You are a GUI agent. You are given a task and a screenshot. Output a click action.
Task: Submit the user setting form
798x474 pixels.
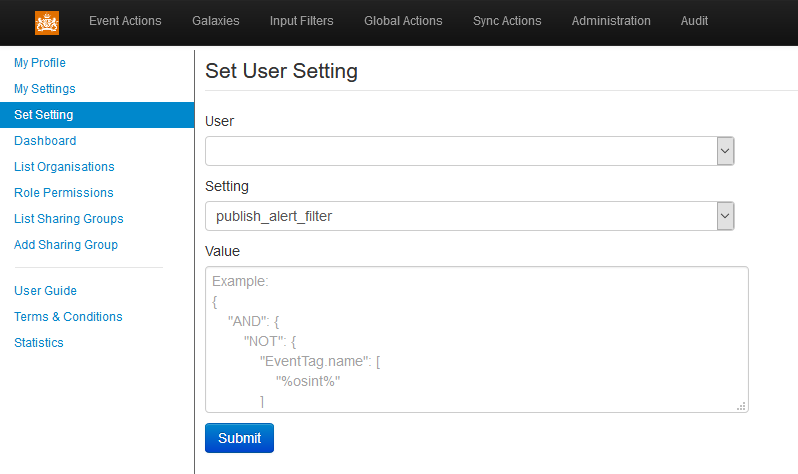click(x=239, y=438)
